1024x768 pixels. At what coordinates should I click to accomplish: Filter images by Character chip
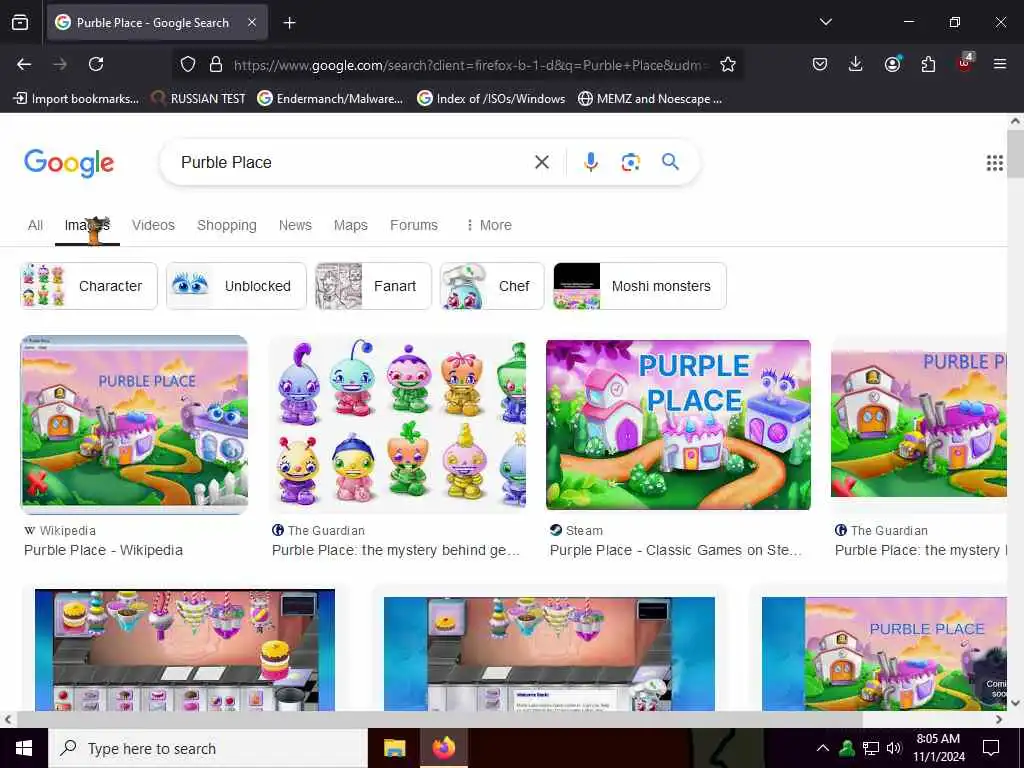click(x=89, y=286)
